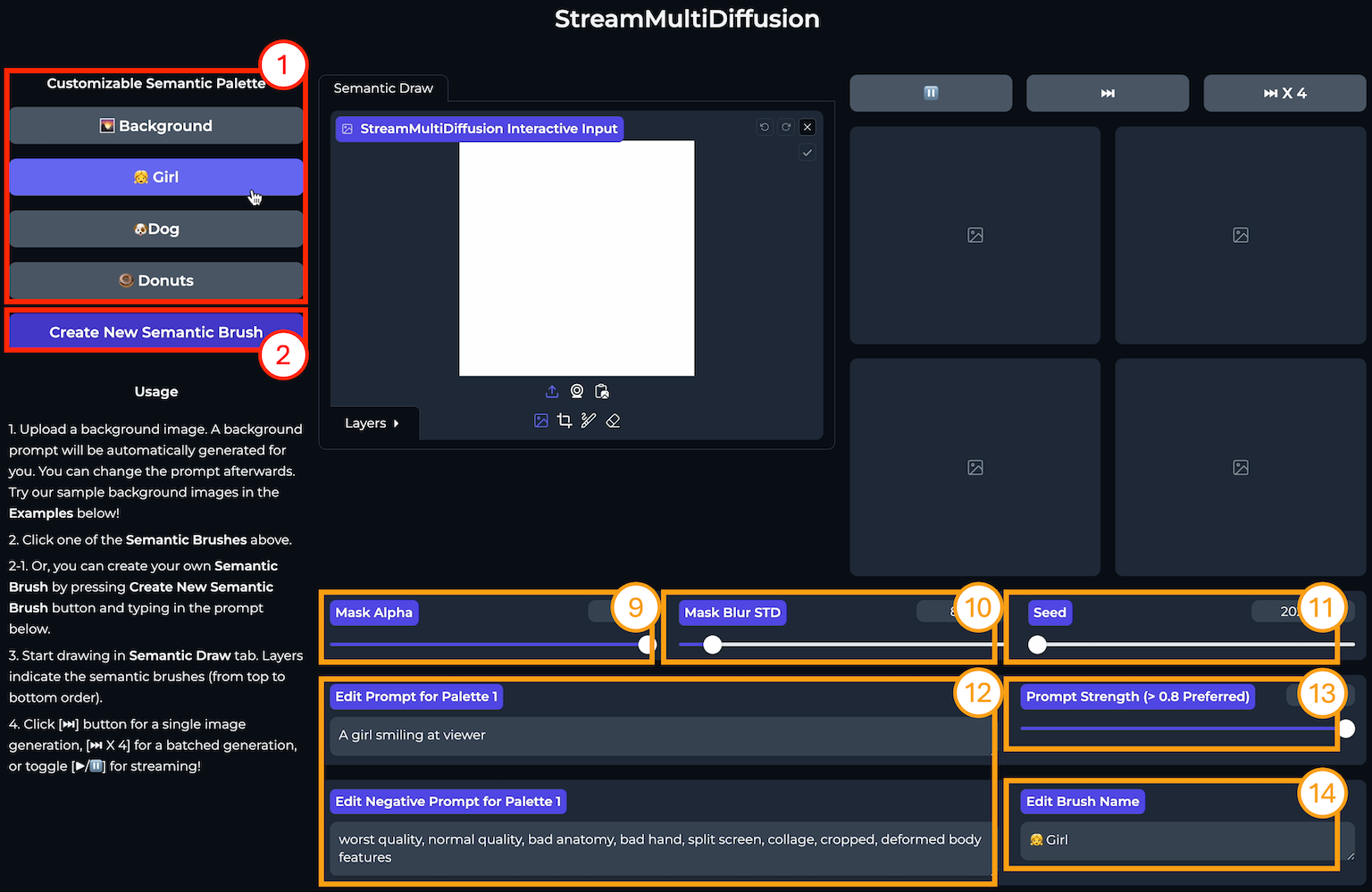1372x892 pixels.
Task: Select the brush draw tool
Action: point(589,421)
